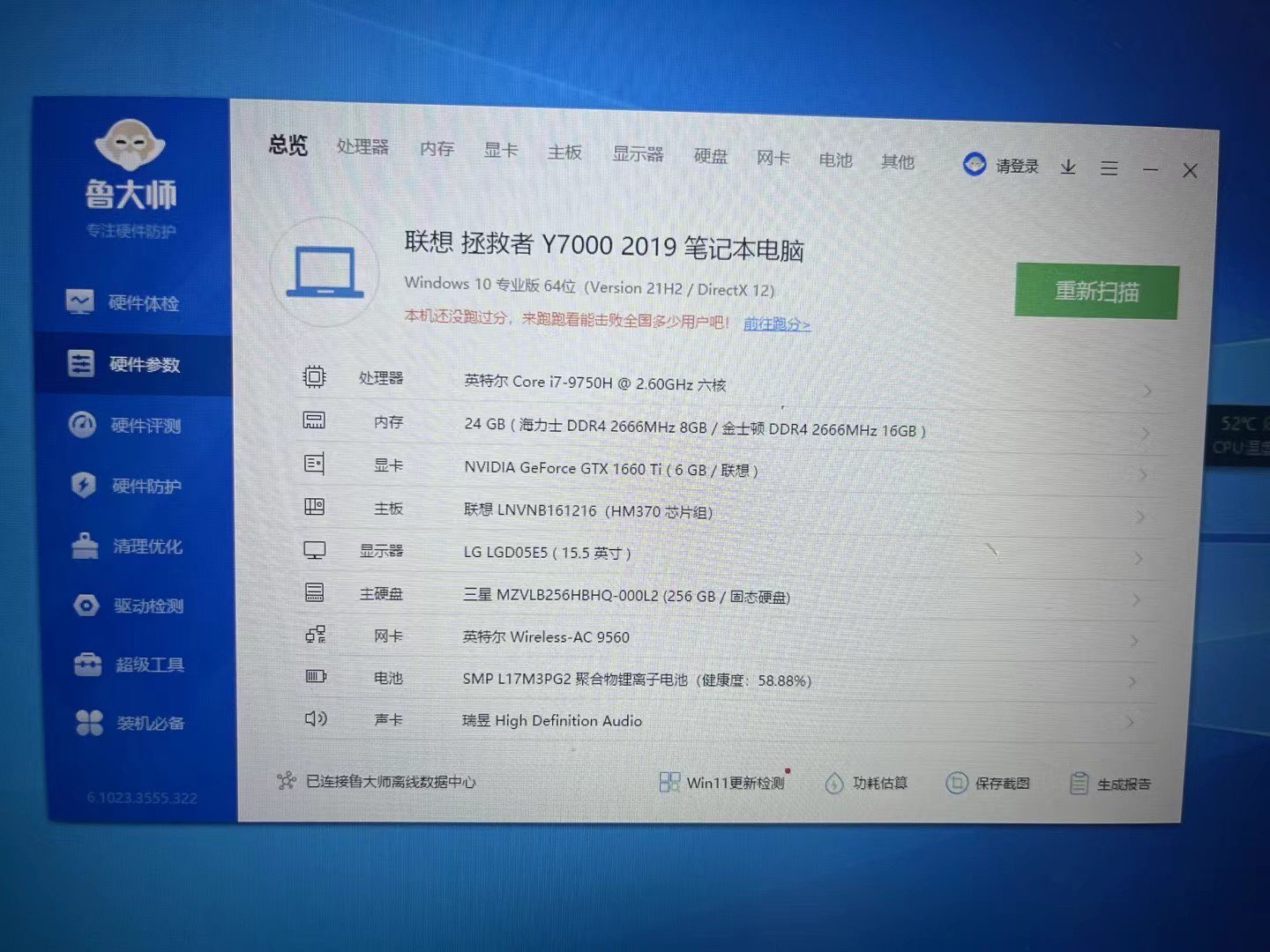This screenshot has width=1270, height=952.
Task: Click the 显示器 monitor icon
Action: pos(314,550)
